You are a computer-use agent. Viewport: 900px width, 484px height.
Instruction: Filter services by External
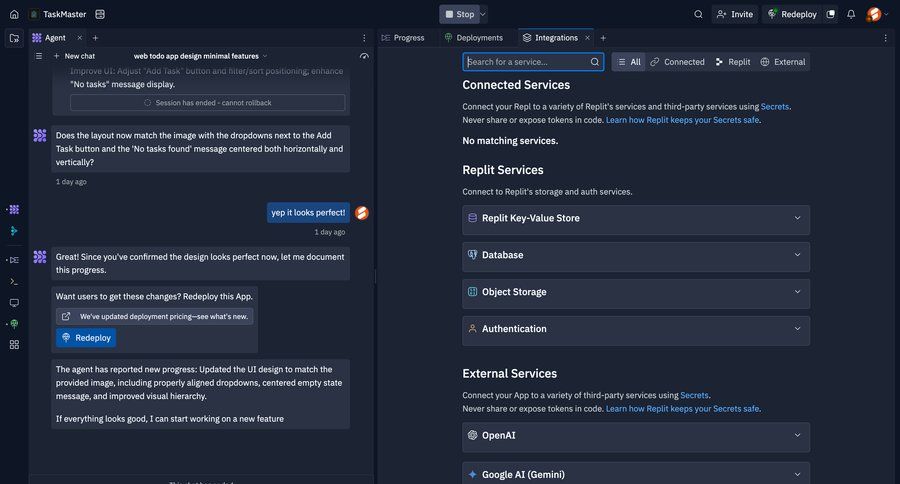click(782, 62)
